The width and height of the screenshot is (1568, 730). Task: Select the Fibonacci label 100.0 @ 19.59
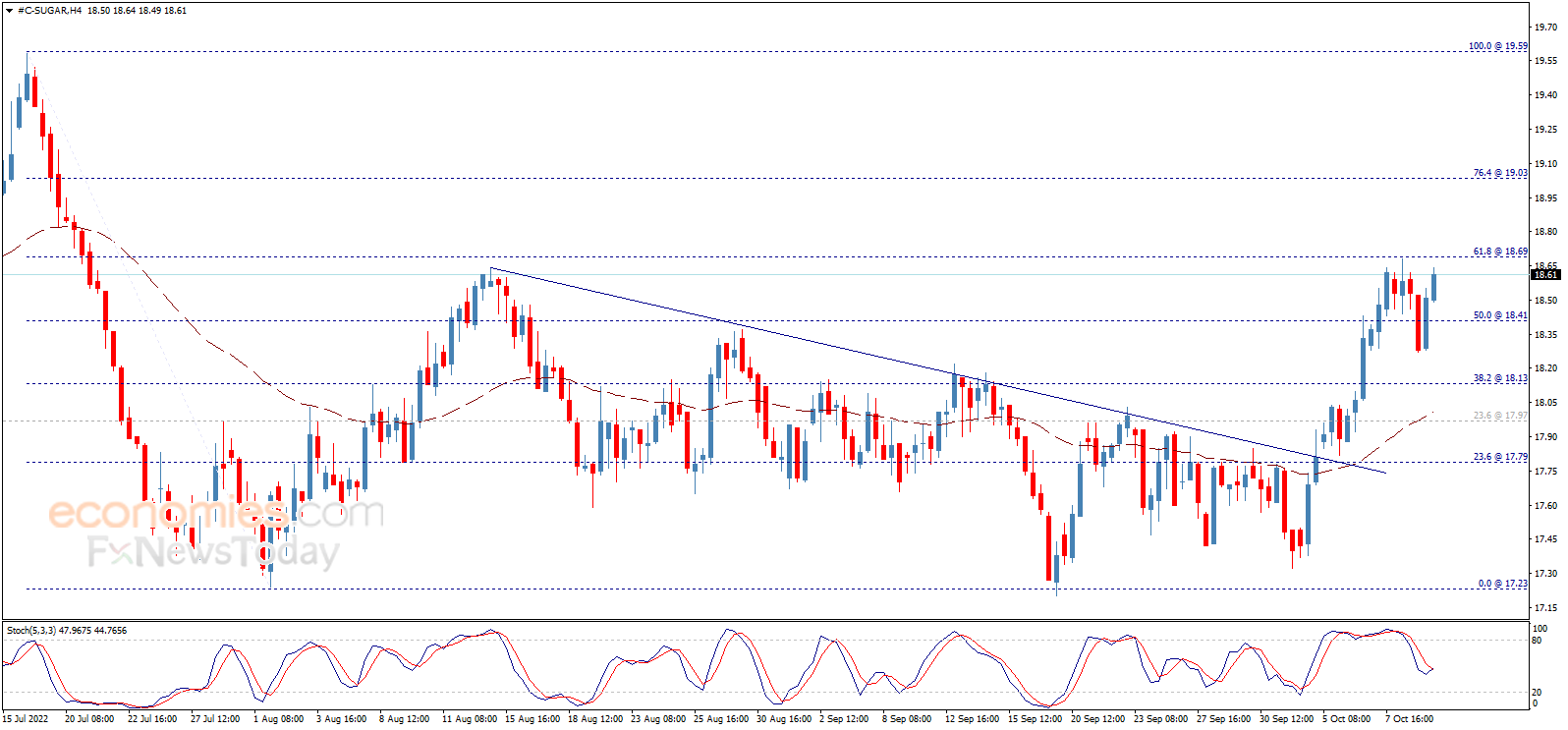click(1497, 46)
